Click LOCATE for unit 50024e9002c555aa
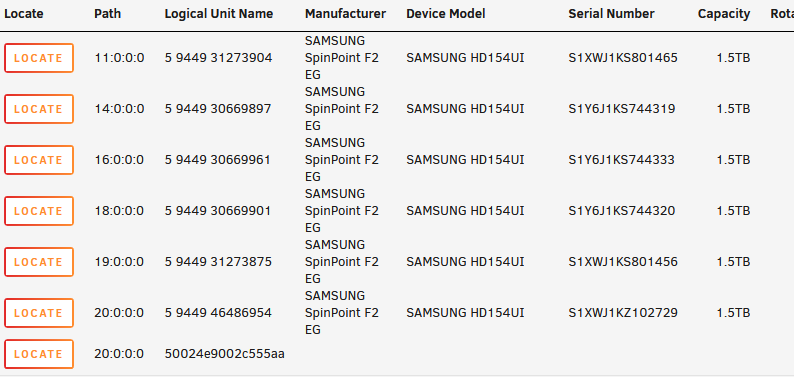Image resolution: width=794 pixels, height=377 pixels. [39, 354]
